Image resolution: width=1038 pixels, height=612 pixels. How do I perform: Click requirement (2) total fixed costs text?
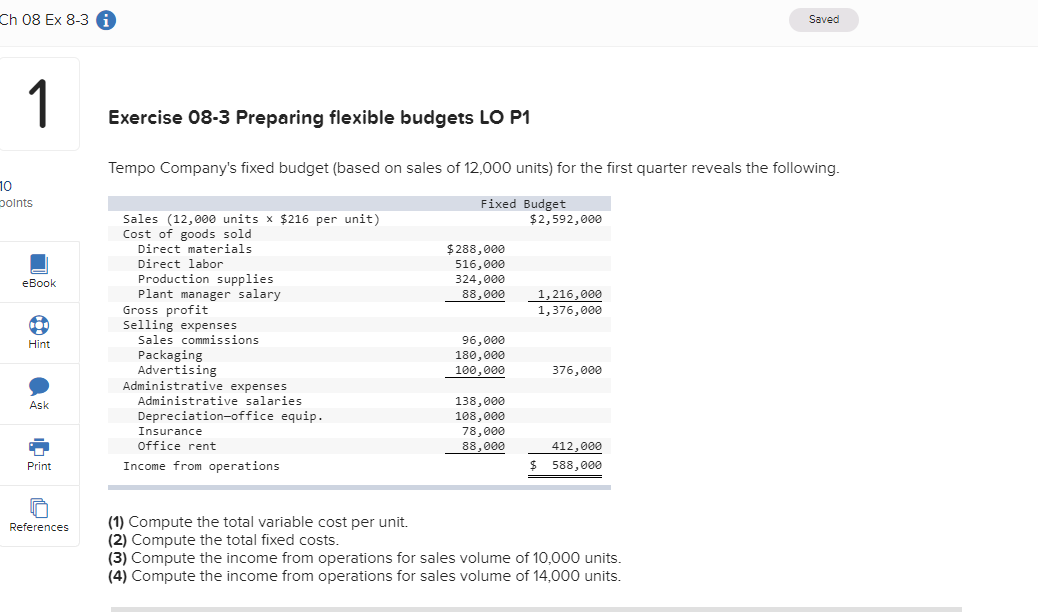224,540
